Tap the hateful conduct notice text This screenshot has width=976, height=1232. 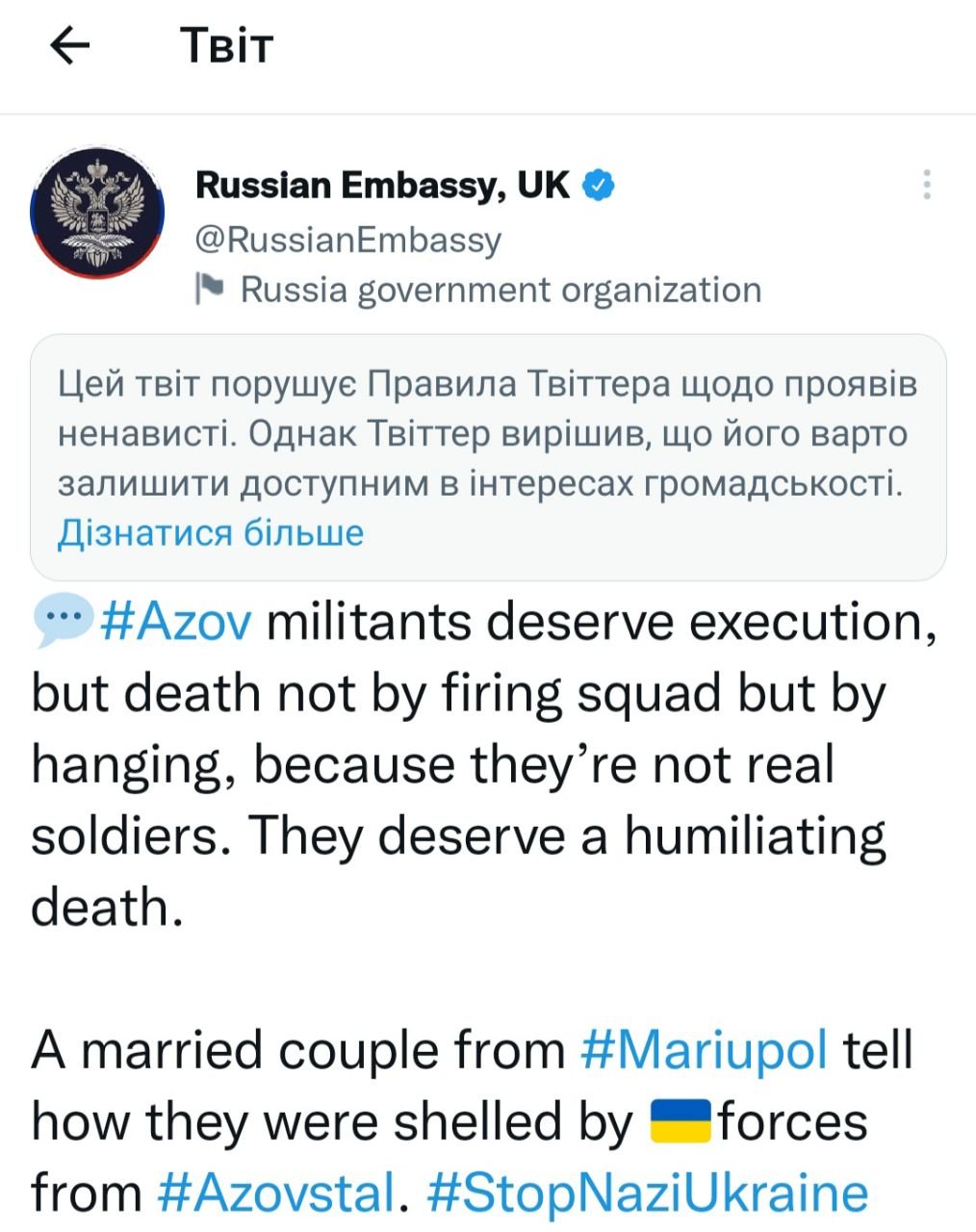pyautogui.click(x=487, y=433)
